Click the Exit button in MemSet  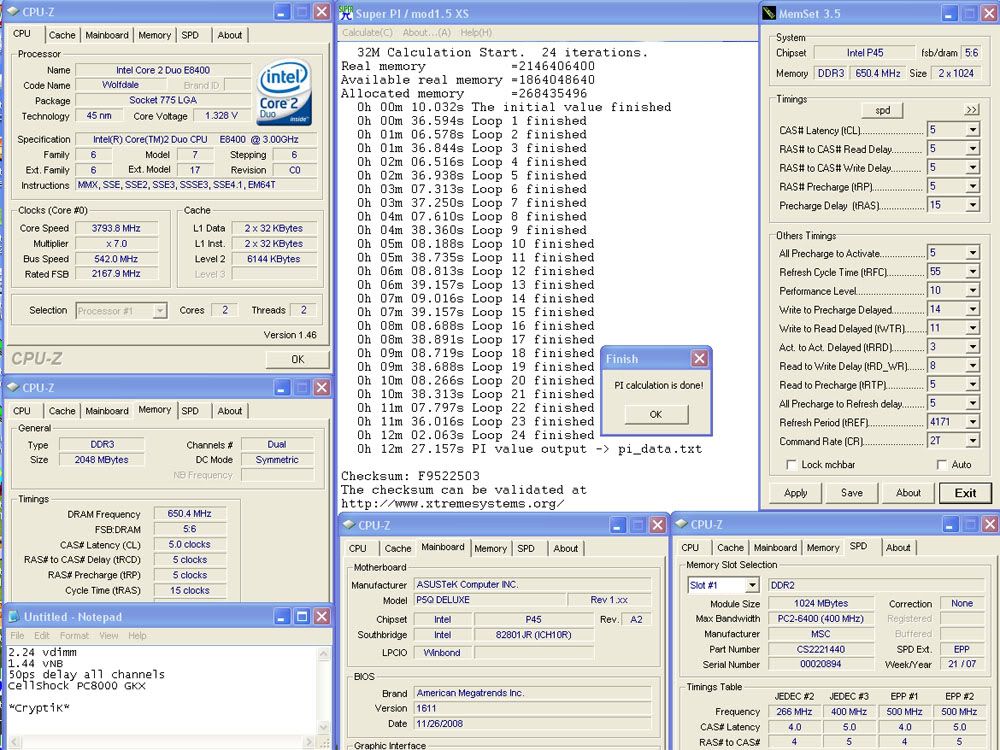[965, 492]
